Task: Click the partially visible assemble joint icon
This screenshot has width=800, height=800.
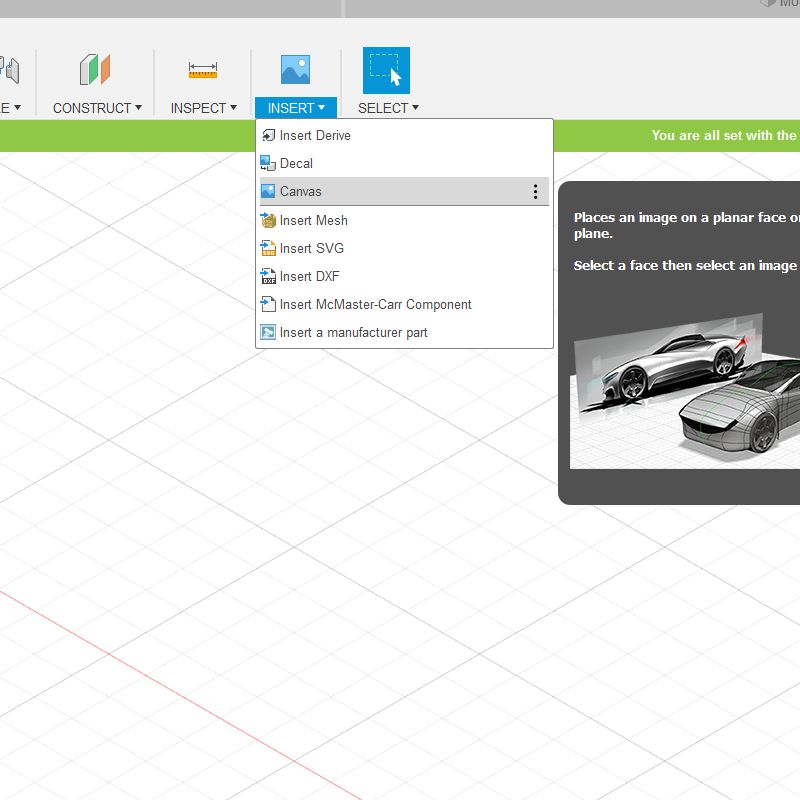Action: (9, 70)
